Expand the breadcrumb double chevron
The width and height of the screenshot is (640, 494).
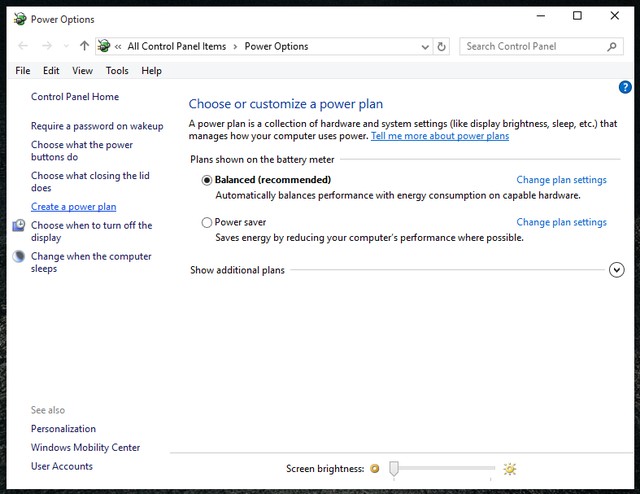(x=118, y=47)
